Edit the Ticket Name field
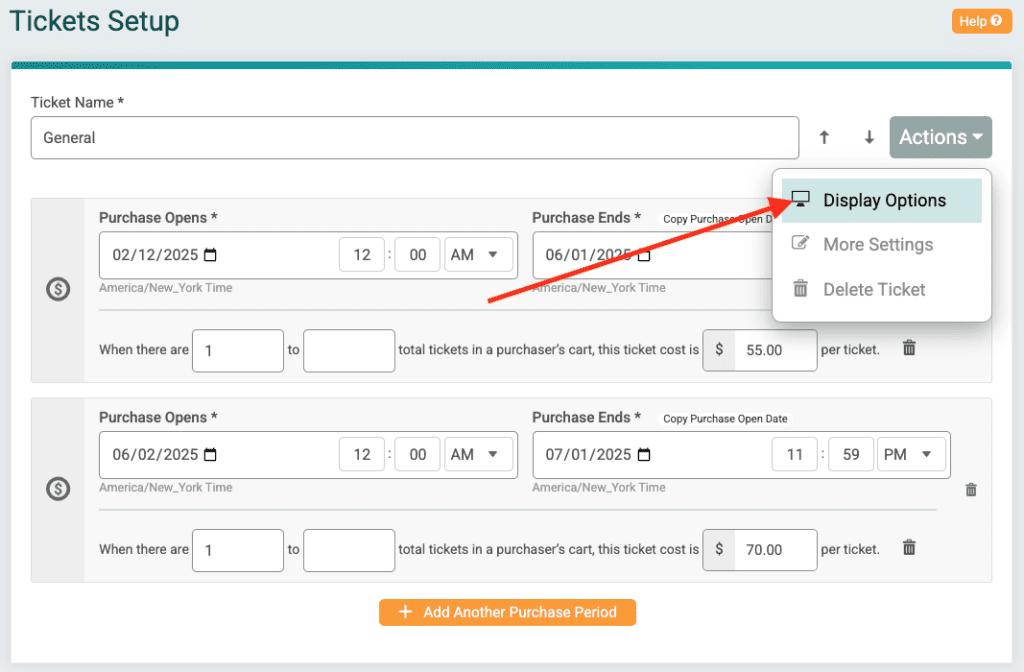 point(415,138)
